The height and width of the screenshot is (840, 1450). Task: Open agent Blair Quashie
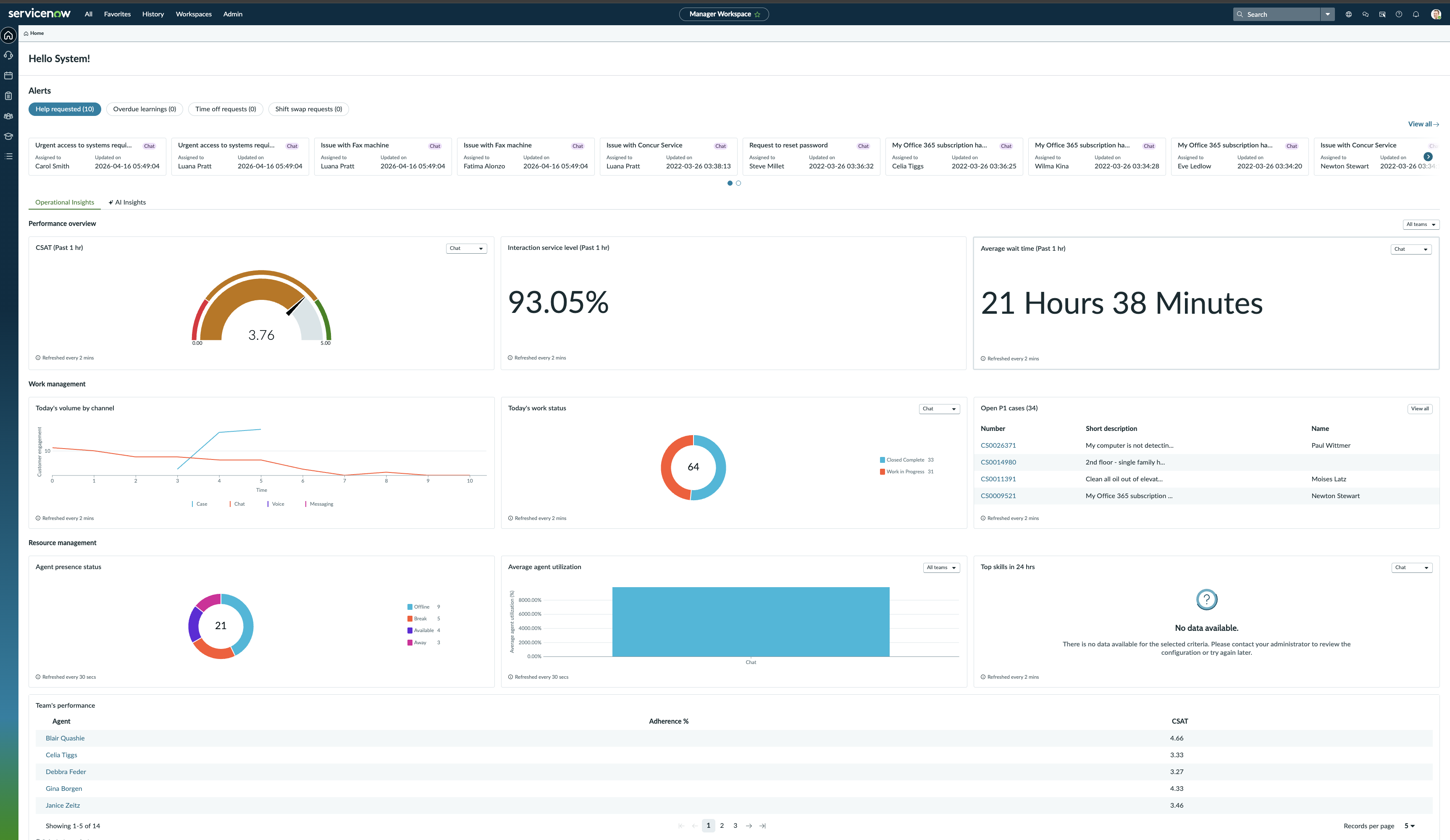pos(65,738)
